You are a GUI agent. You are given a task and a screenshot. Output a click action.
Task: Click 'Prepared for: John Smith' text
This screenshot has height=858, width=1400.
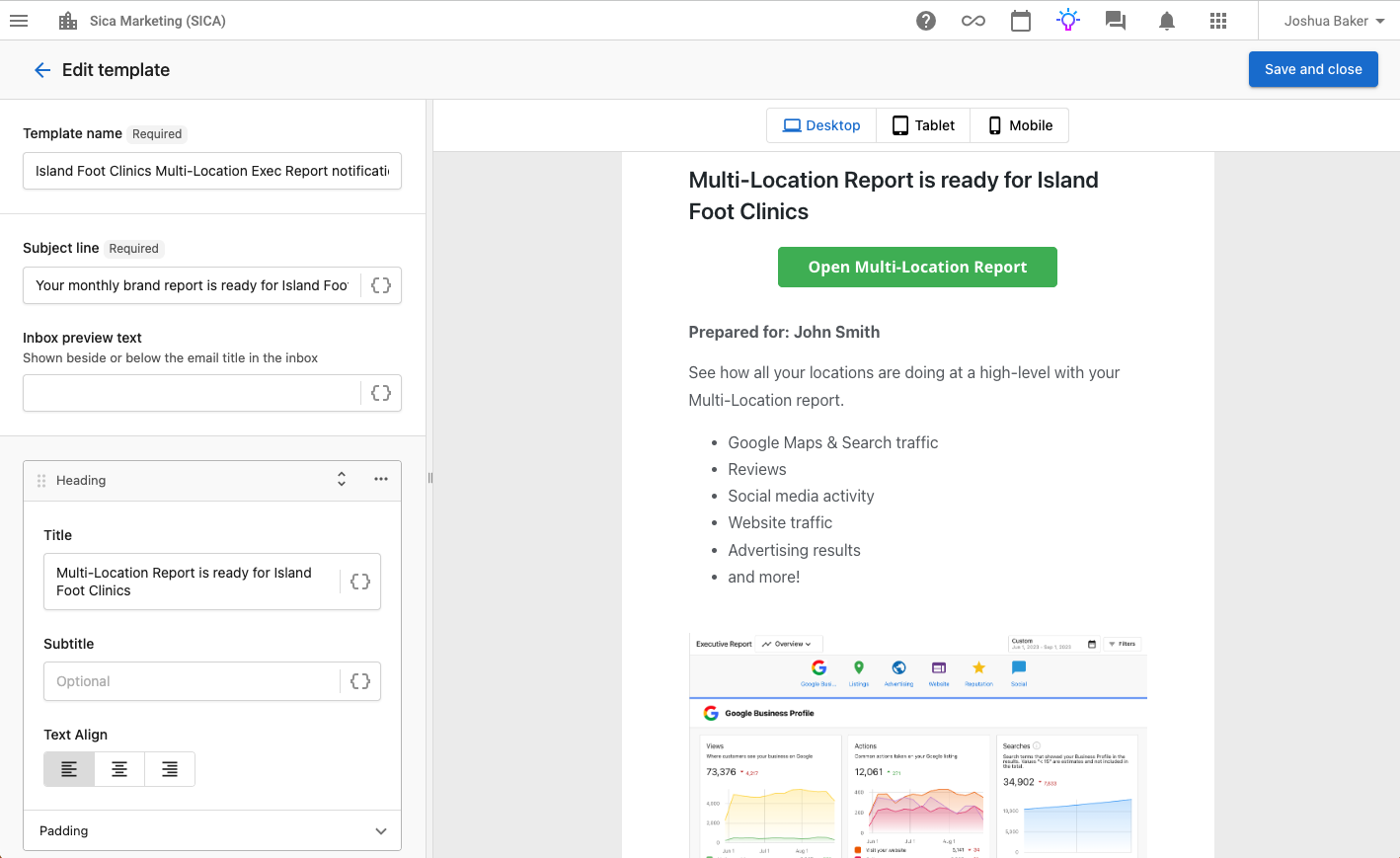point(784,332)
